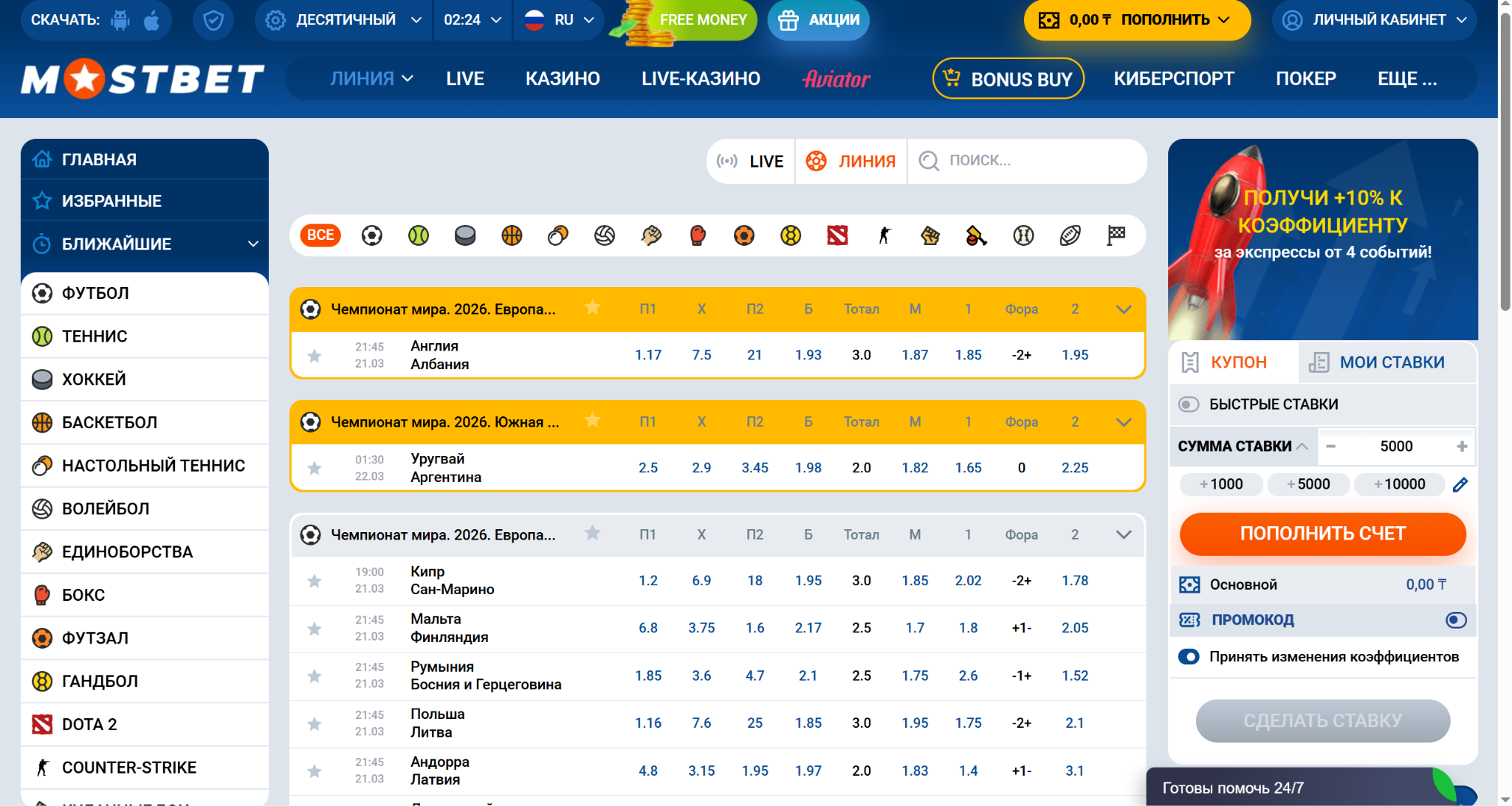Increase stake amount with plus stepper
The height and width of the screenshot is (806, 1512).
click(x=1462, y=447)
